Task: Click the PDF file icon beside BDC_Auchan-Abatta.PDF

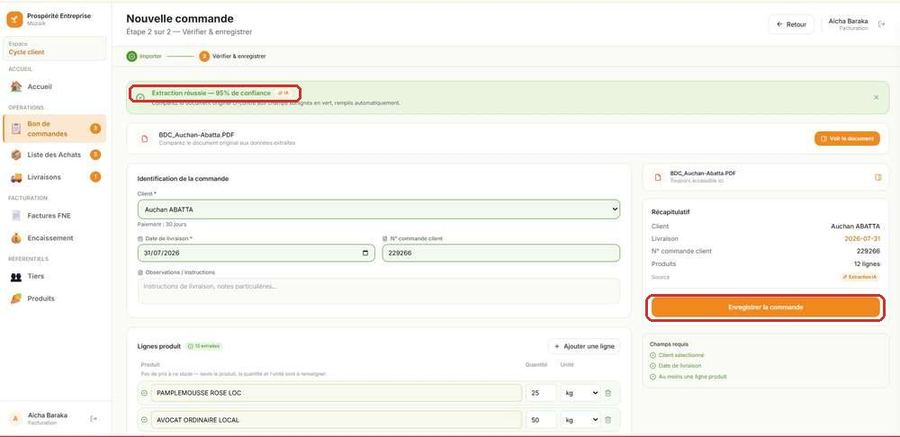Action: coord(145,138)
